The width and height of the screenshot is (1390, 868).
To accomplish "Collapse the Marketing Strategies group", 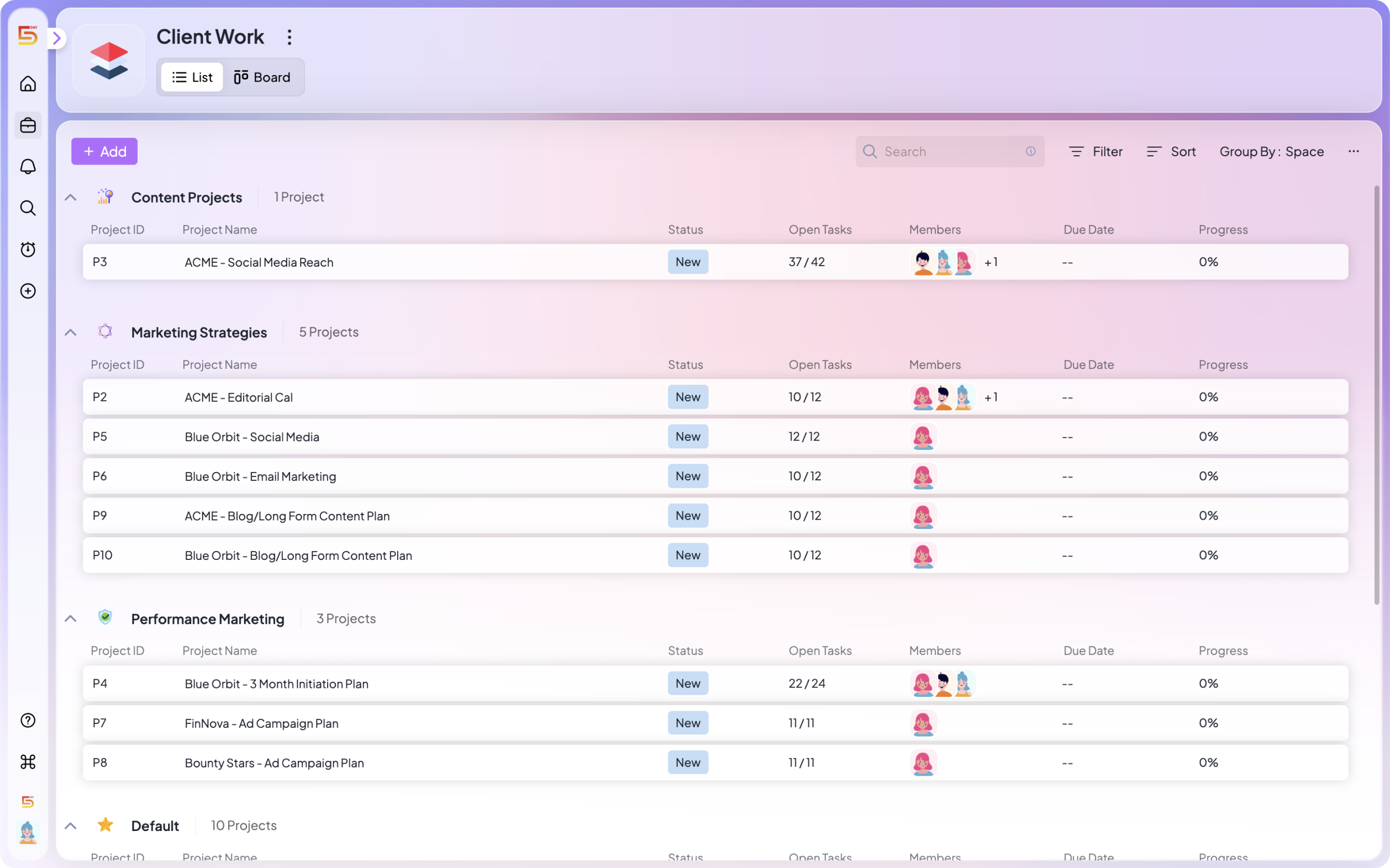I will click(x=71, y=332).
